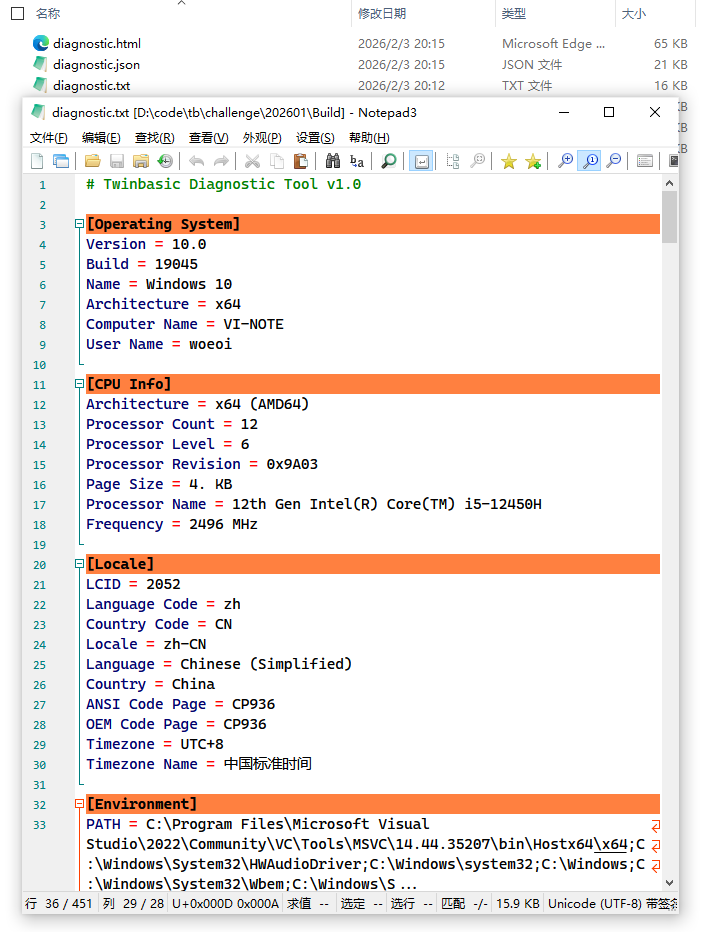This screenshot has width=708, height=932.
Task: Select the diagnostic.html file in Explorer
Action: pos(96,44)
